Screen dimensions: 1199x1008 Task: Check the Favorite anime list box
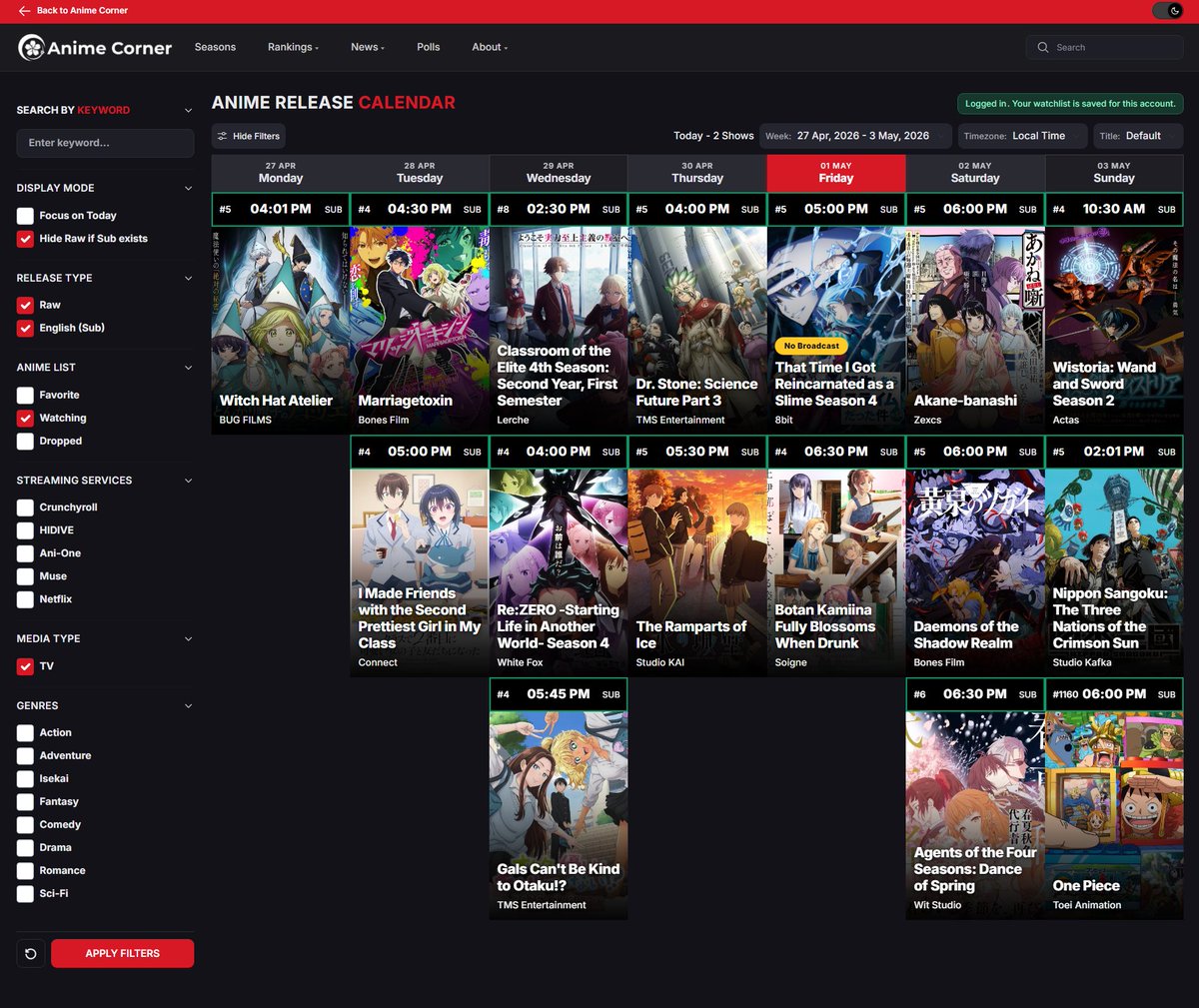(25, 396)
